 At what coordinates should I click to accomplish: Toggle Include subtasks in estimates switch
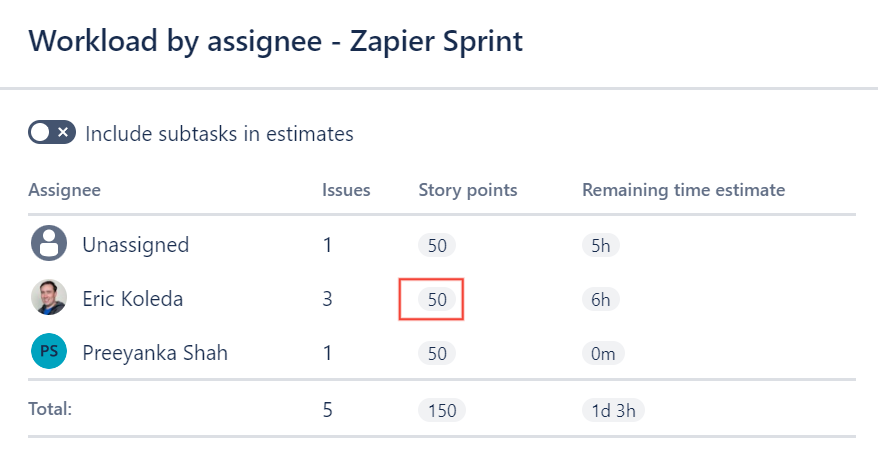pyautogui.click(x=52, y=133)
